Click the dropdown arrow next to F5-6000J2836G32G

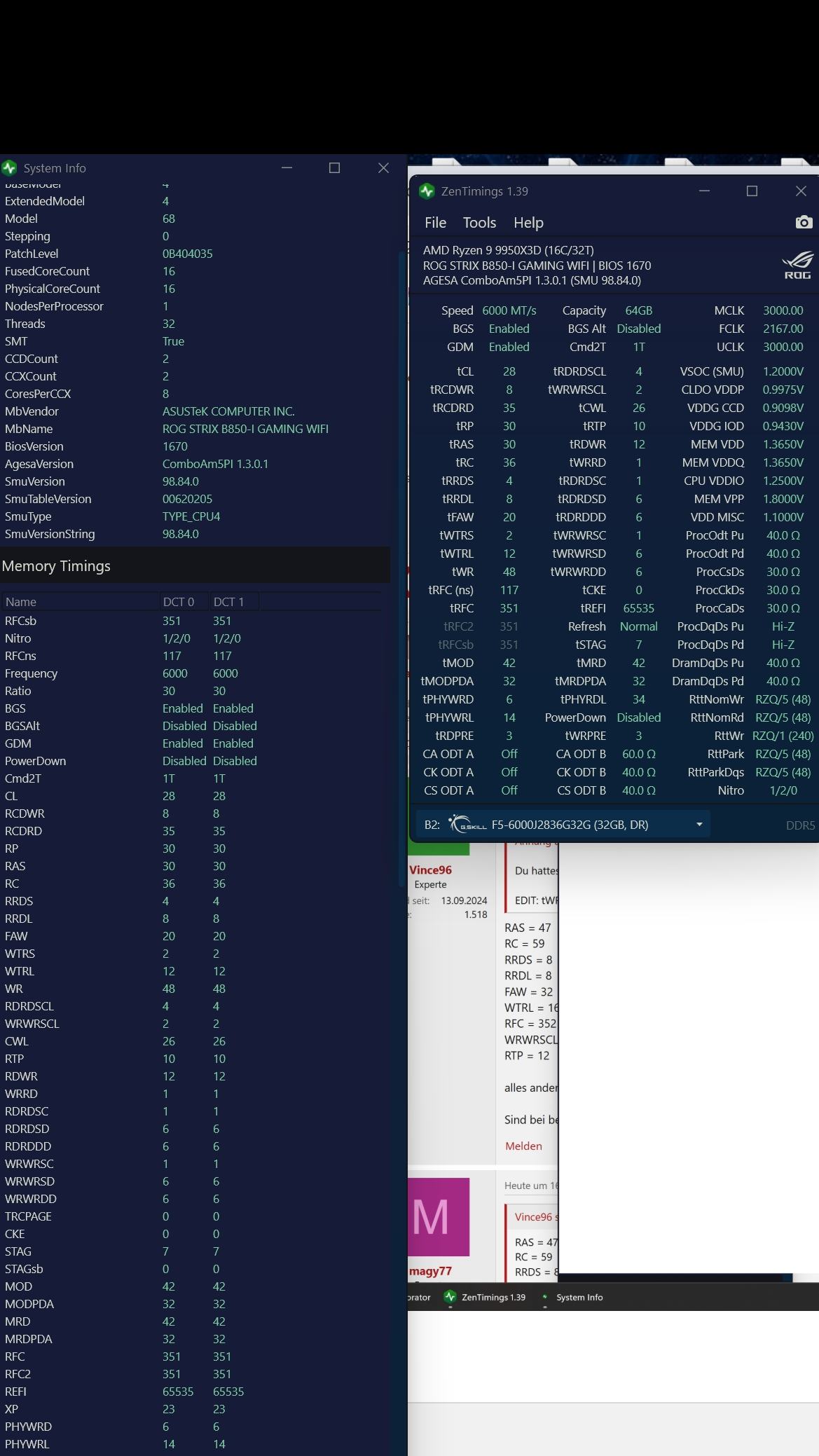tap(698, 825)
